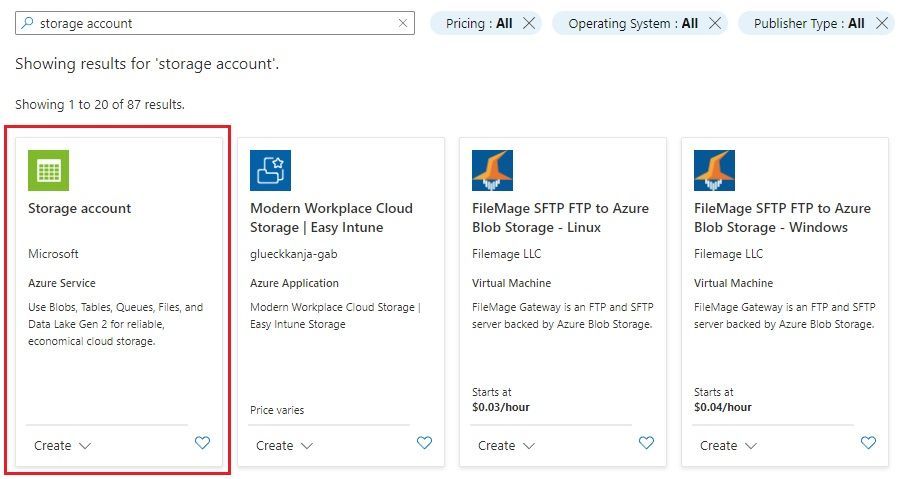Viewport: 898px width, 479px height.
Task: Click 'Showing 1 to 20 of 87 results'
Action: (100, 104)
